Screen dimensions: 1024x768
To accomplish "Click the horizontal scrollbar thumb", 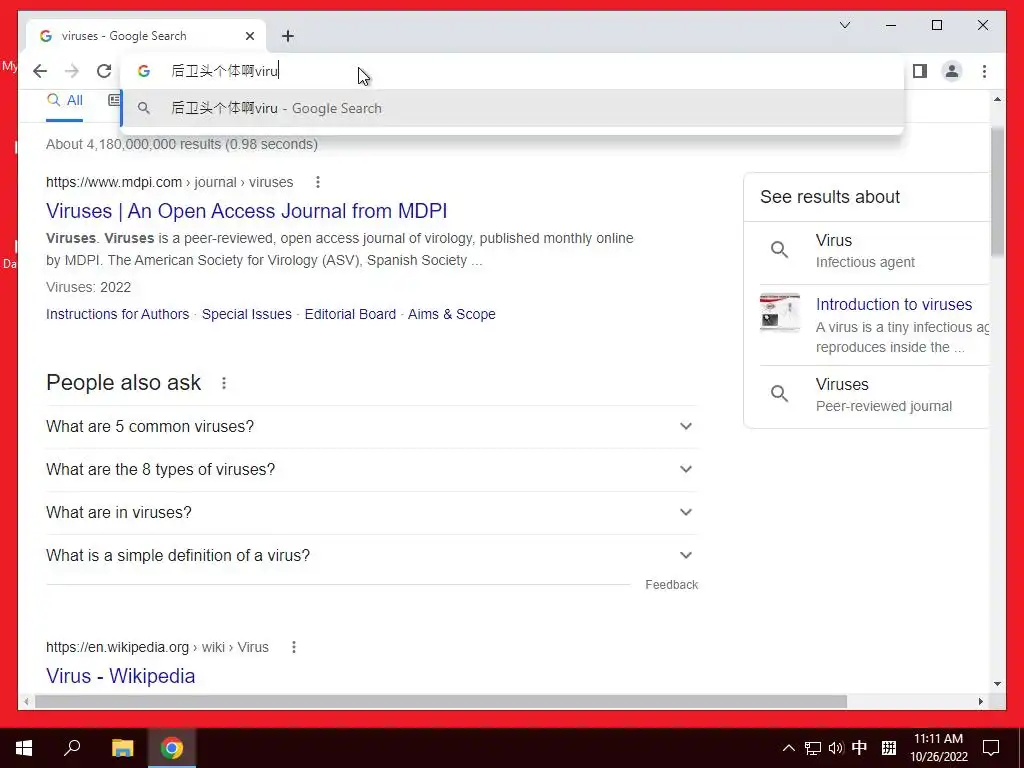I will tap(441, 701).
